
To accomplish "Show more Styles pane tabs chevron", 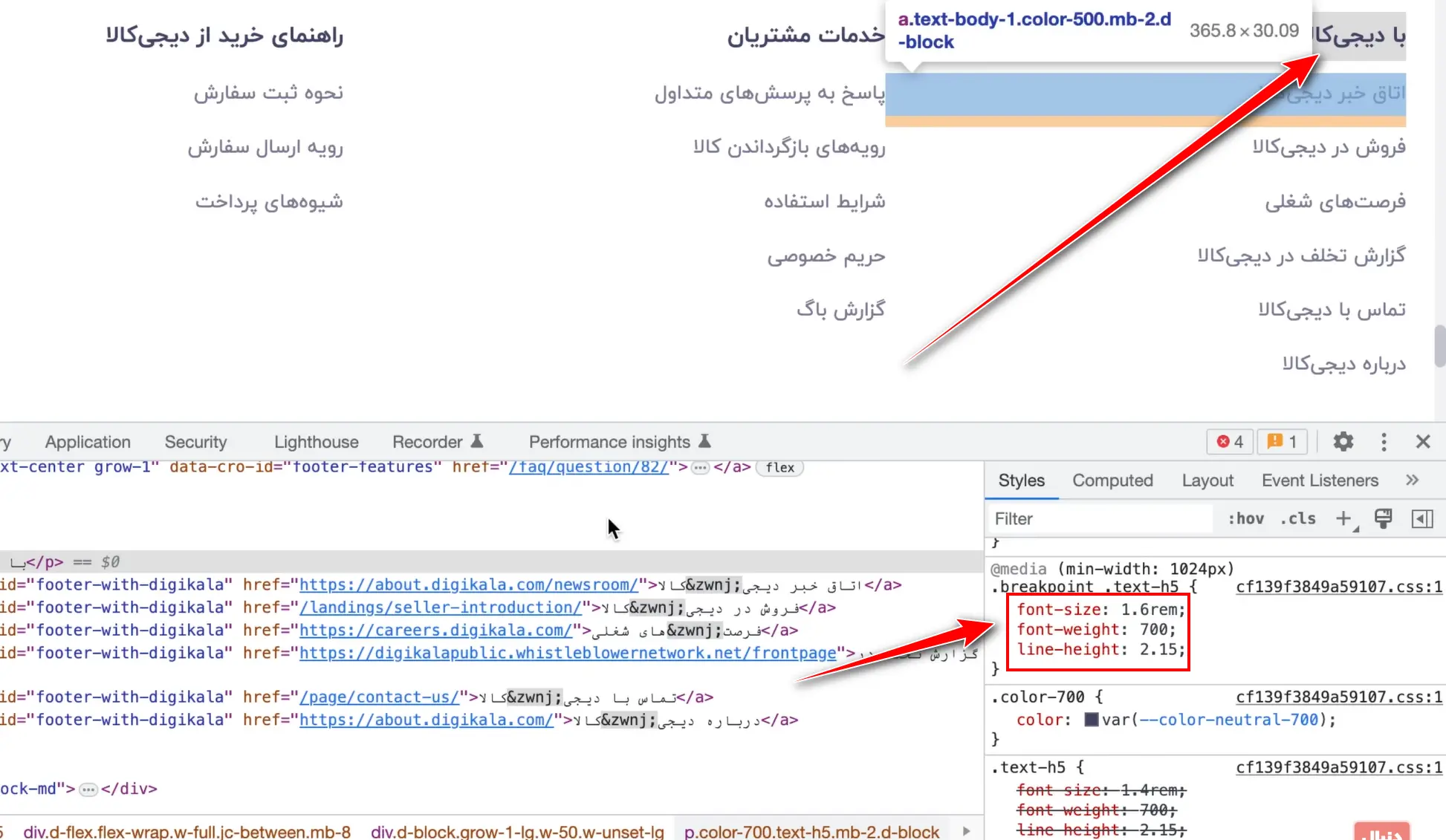I will click(x=1412, y=481).
